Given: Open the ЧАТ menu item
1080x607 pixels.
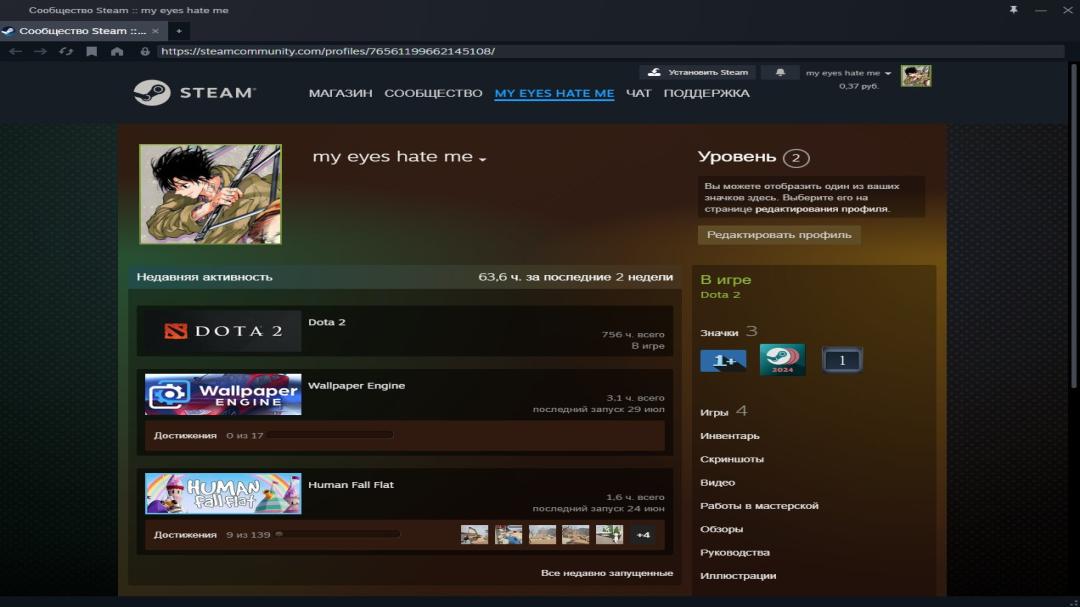Looking at the screenshot, I should click(638, 93).
